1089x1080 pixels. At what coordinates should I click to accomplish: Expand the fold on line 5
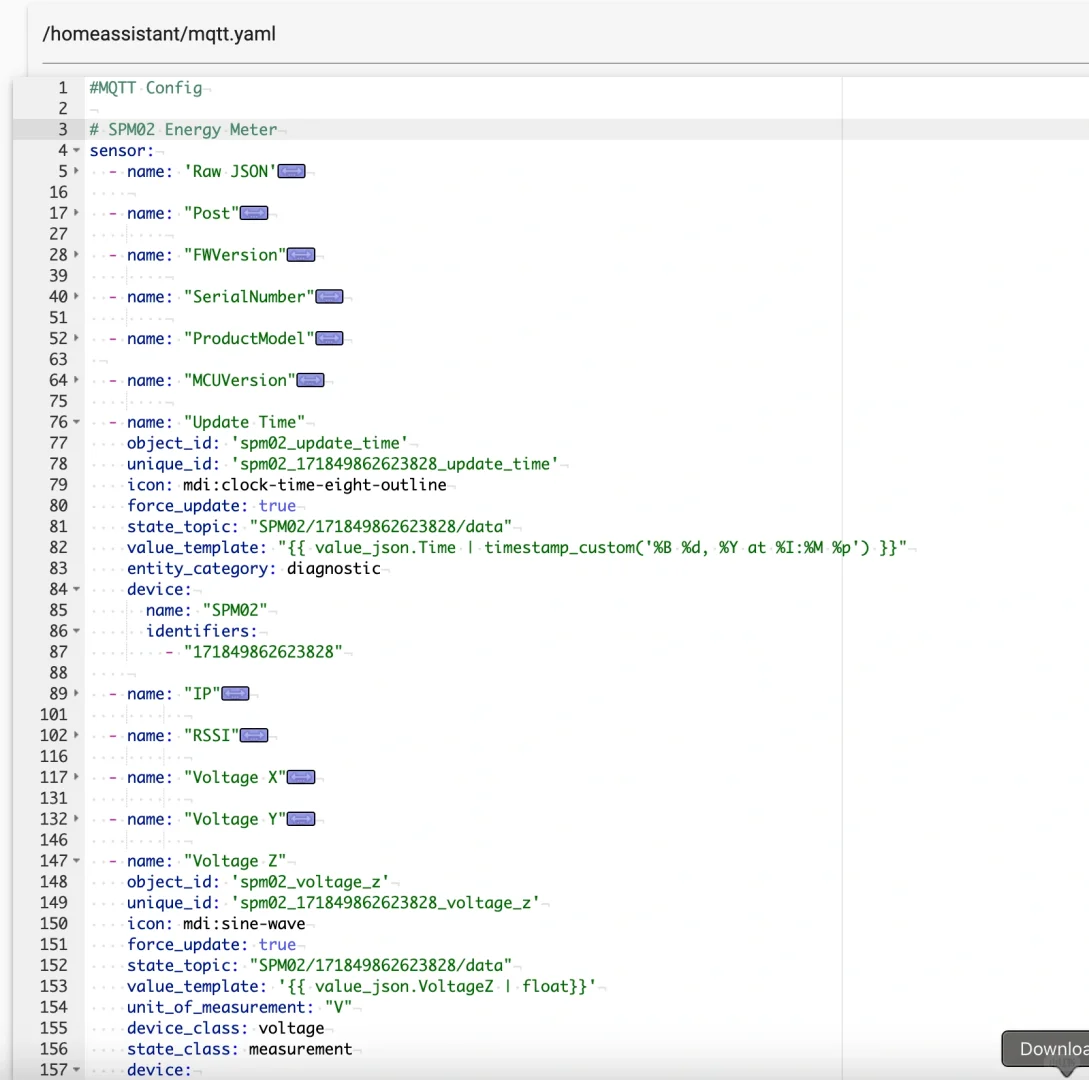76,172
